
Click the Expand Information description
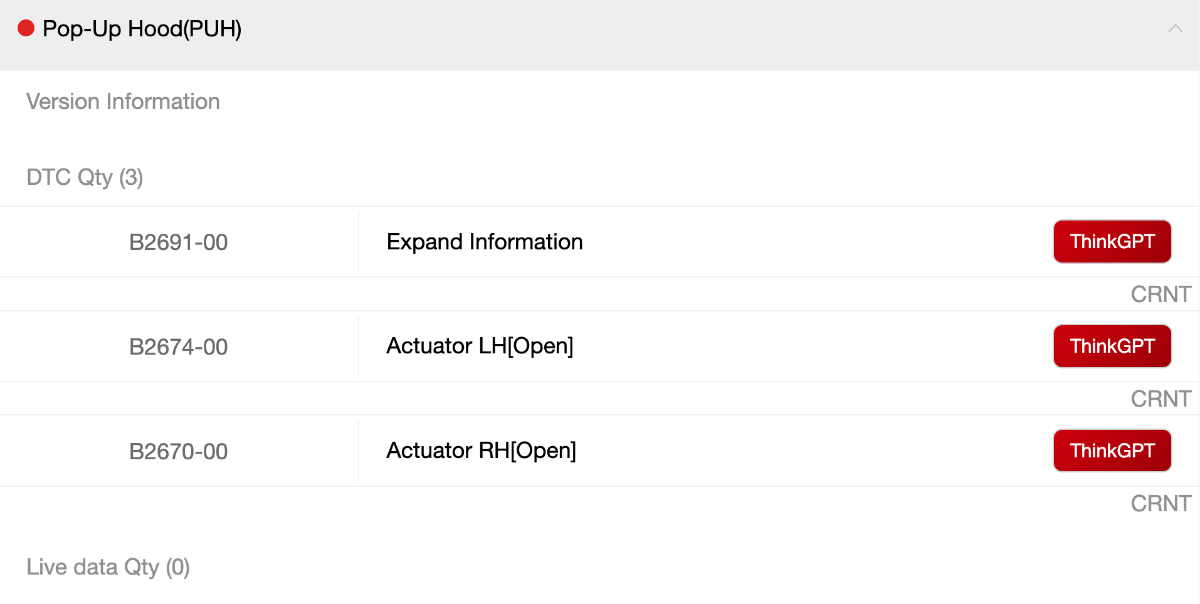click(x=485, y=242)
